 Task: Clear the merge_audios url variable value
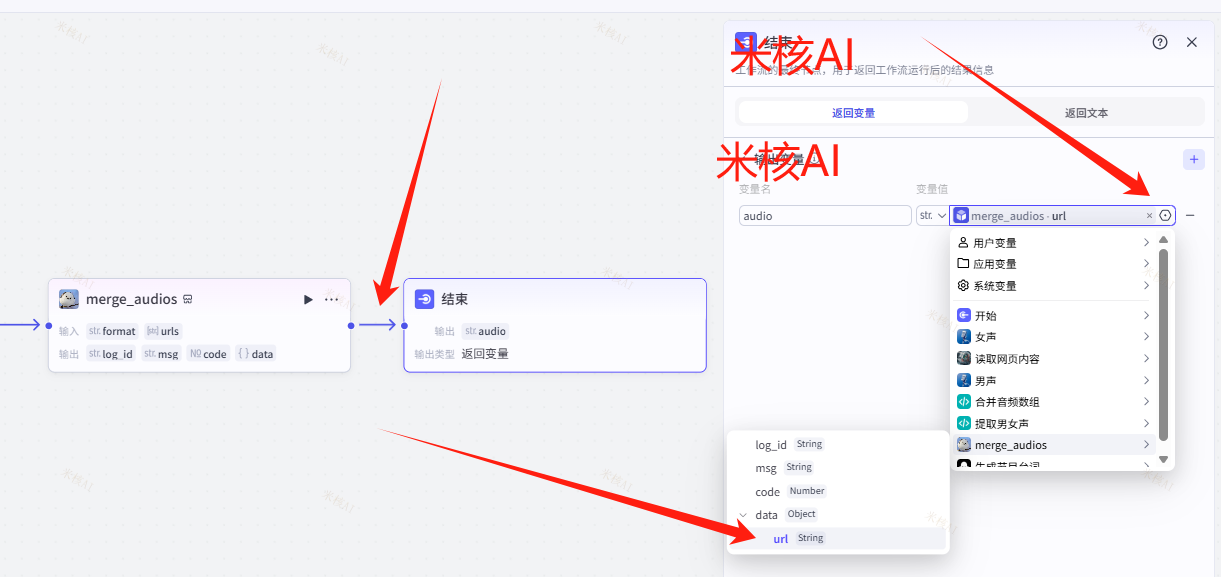coord(1149,215)
